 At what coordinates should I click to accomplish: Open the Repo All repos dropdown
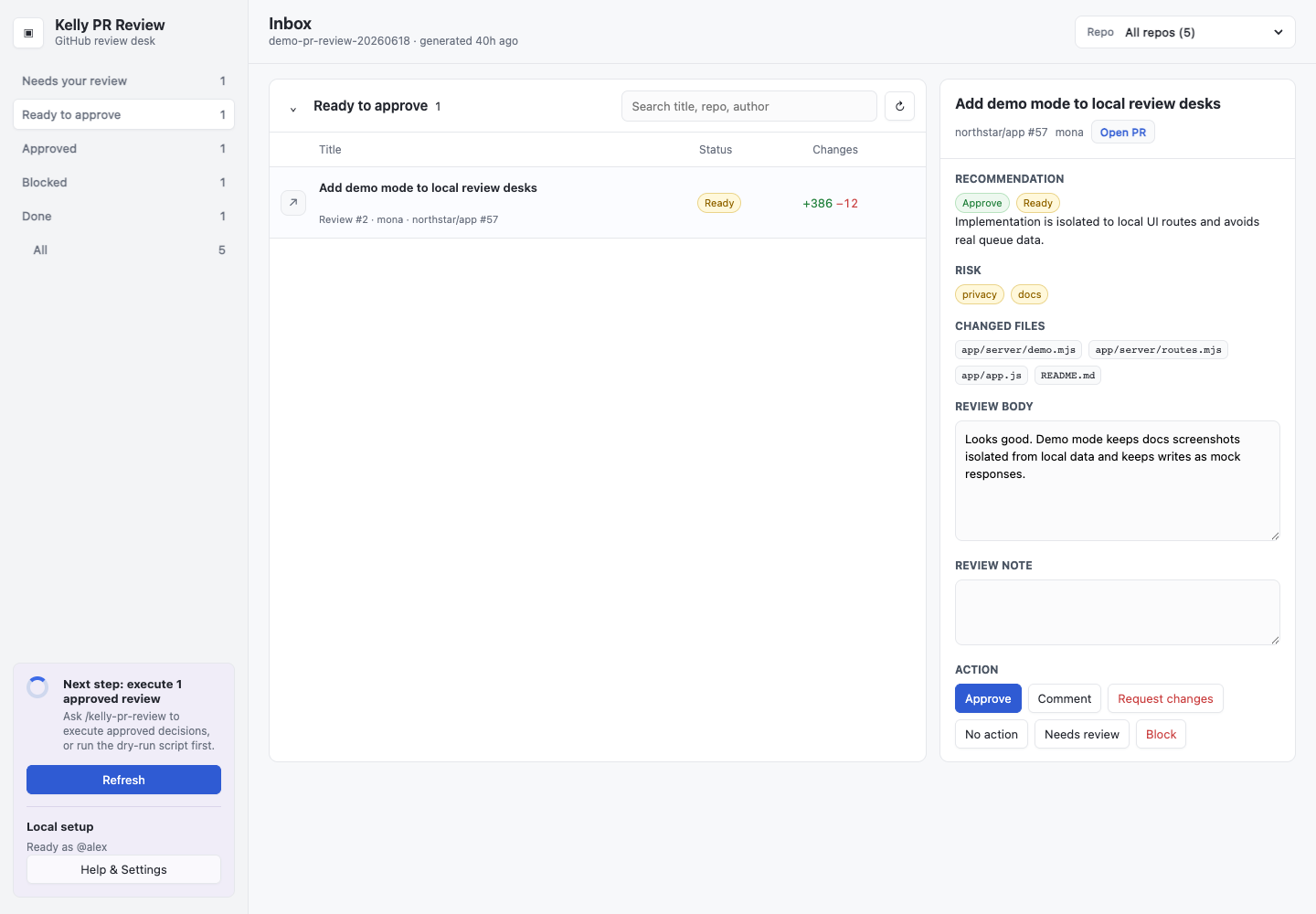coord(1185,32)
